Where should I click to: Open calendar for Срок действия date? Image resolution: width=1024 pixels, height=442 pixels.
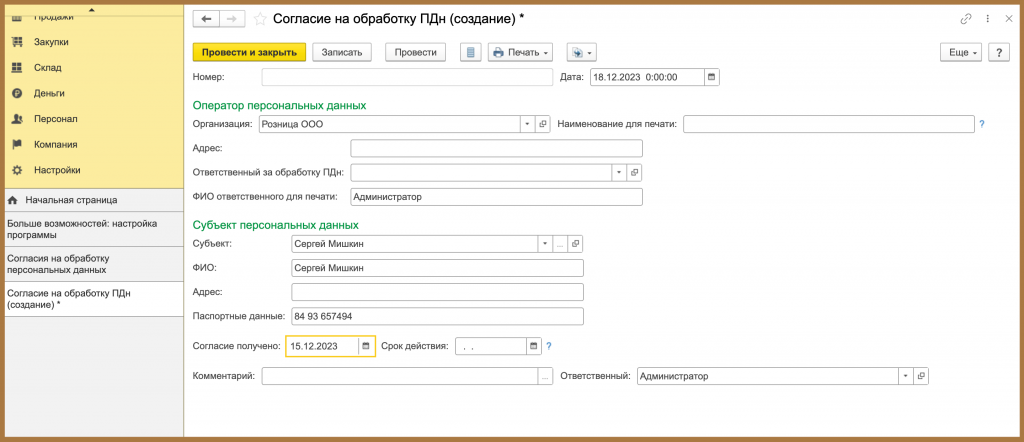[534, 346]
